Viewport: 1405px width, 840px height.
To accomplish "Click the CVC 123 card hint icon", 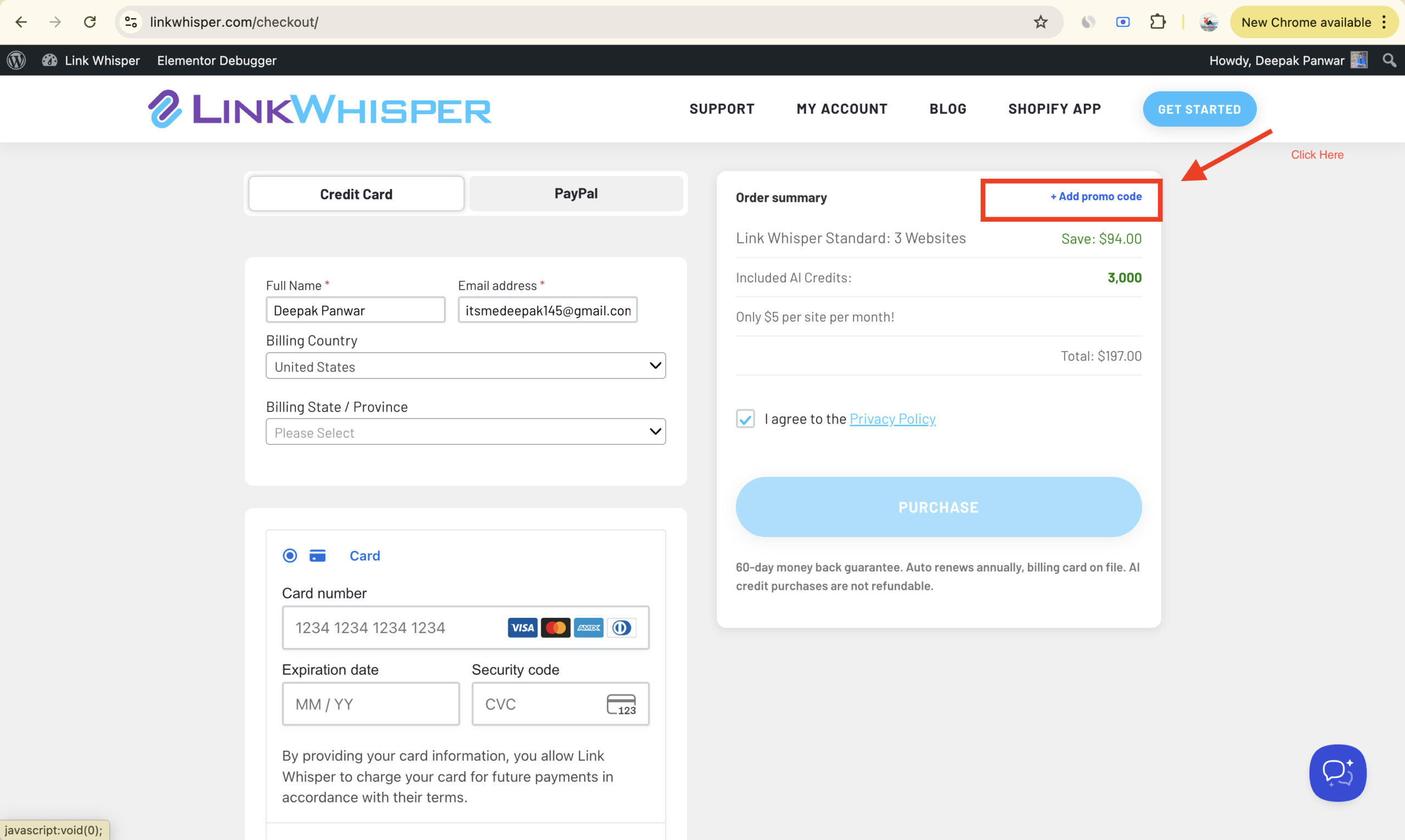I will tap(621, 704).
